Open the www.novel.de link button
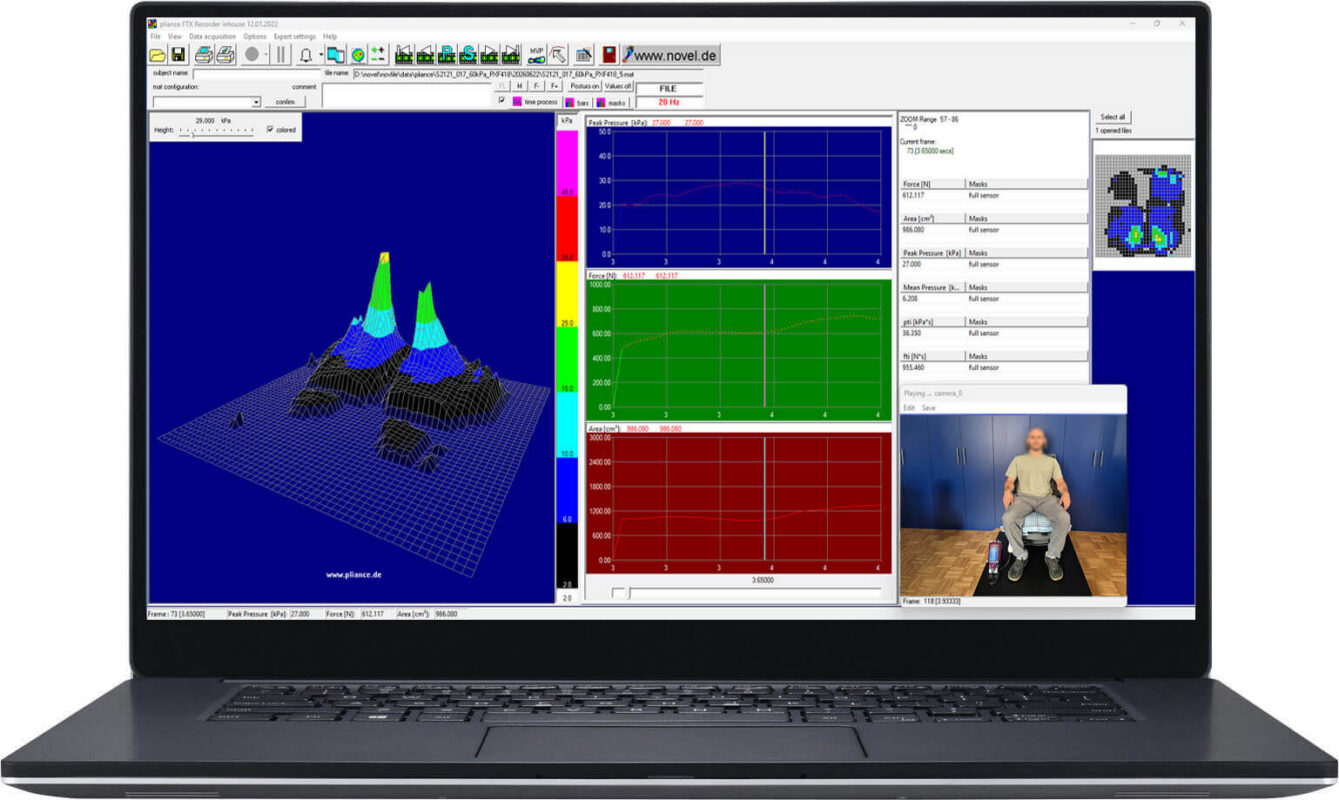 (670, 55)
